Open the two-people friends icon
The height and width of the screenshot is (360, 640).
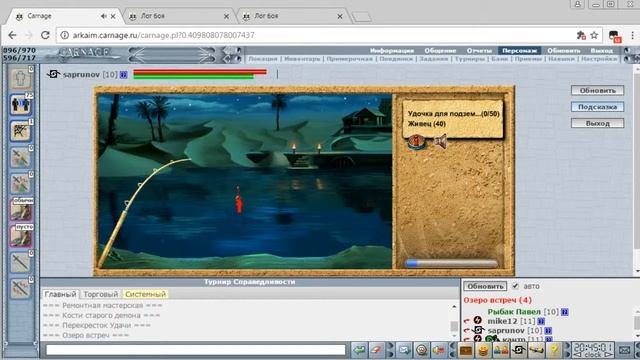[501, 350]
